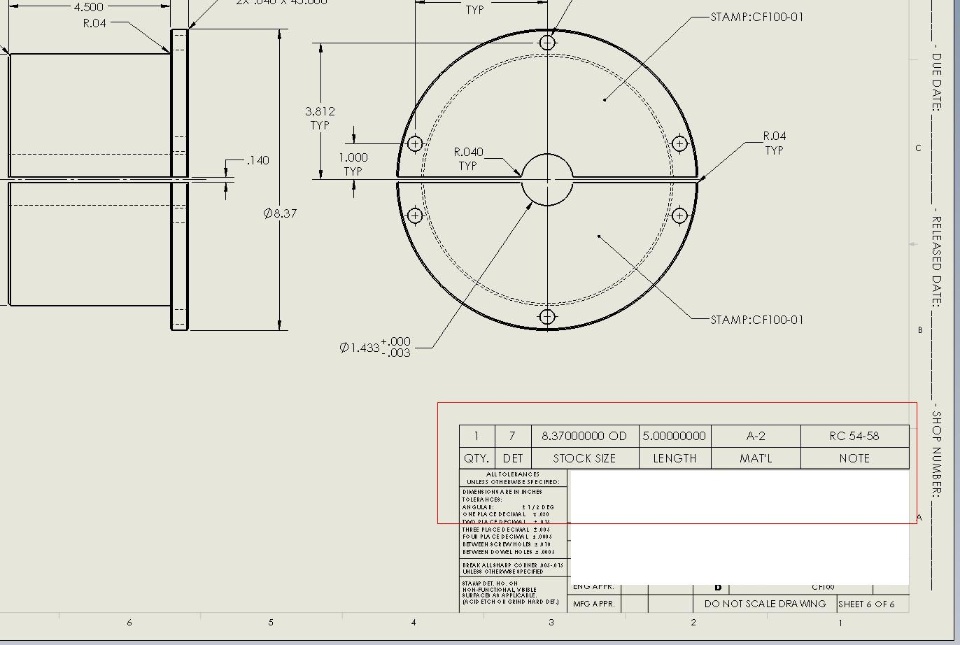Click the center bore circle in front view

(x=547, y=179)
